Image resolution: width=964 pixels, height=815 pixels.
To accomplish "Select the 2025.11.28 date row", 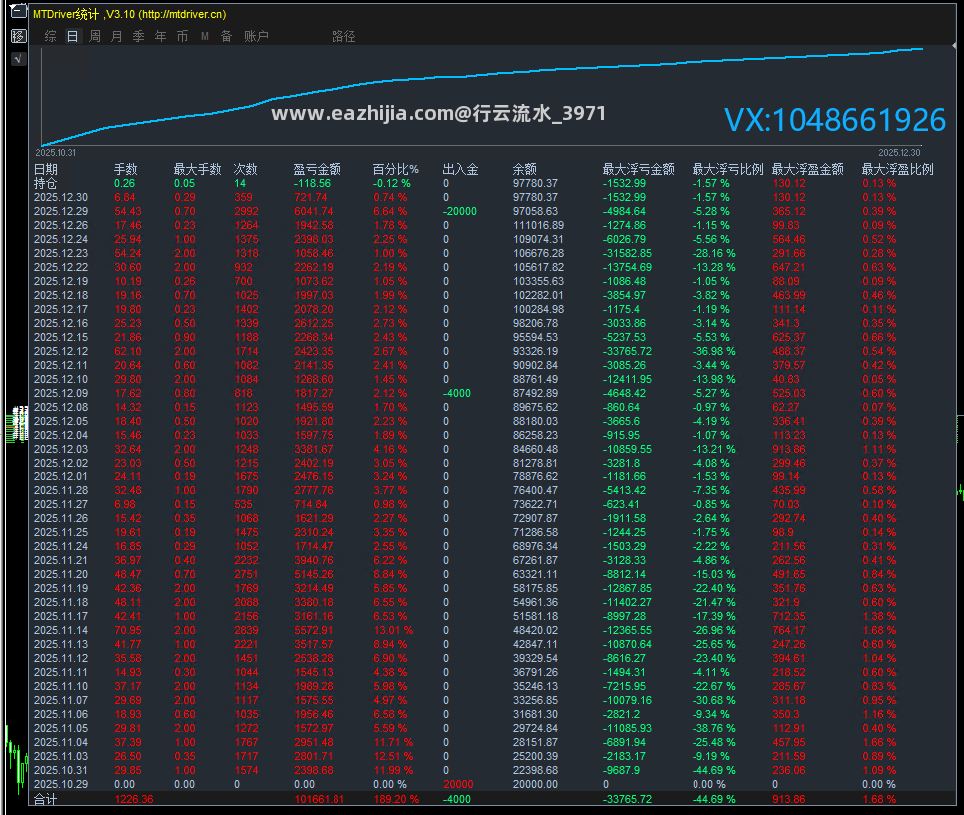I will (61, 490).
